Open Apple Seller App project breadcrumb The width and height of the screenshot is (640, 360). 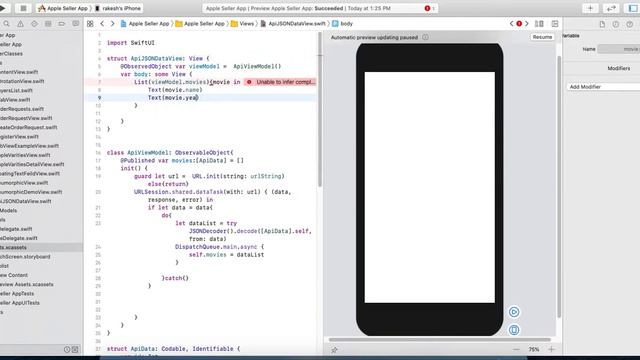pyautogui.click(x=145, y=24)
